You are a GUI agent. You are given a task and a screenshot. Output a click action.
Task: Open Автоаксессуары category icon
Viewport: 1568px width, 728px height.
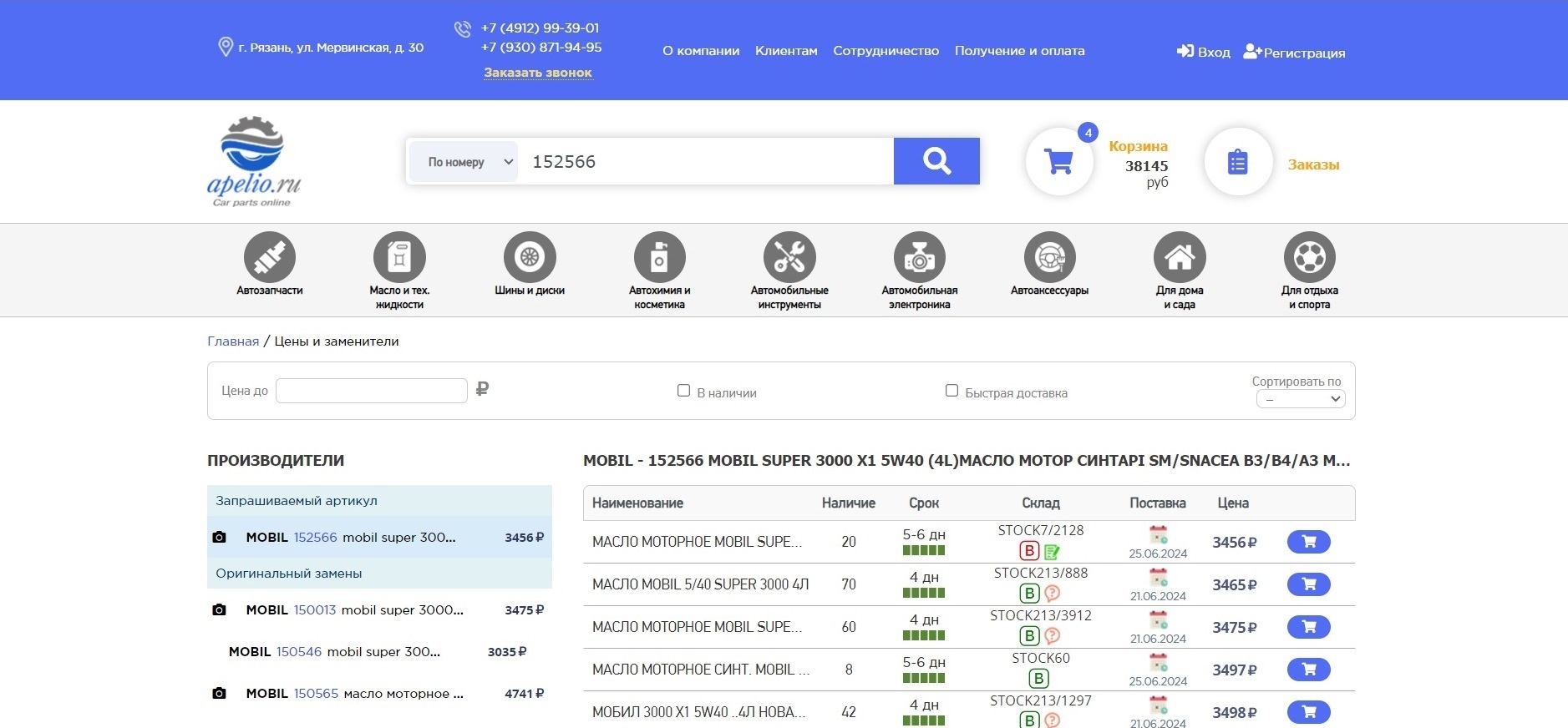click(1050, 257)
